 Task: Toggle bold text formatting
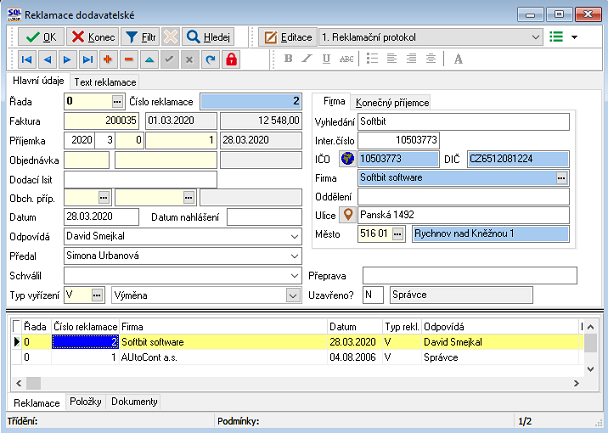pyautogui.click(x=288, y=59)
